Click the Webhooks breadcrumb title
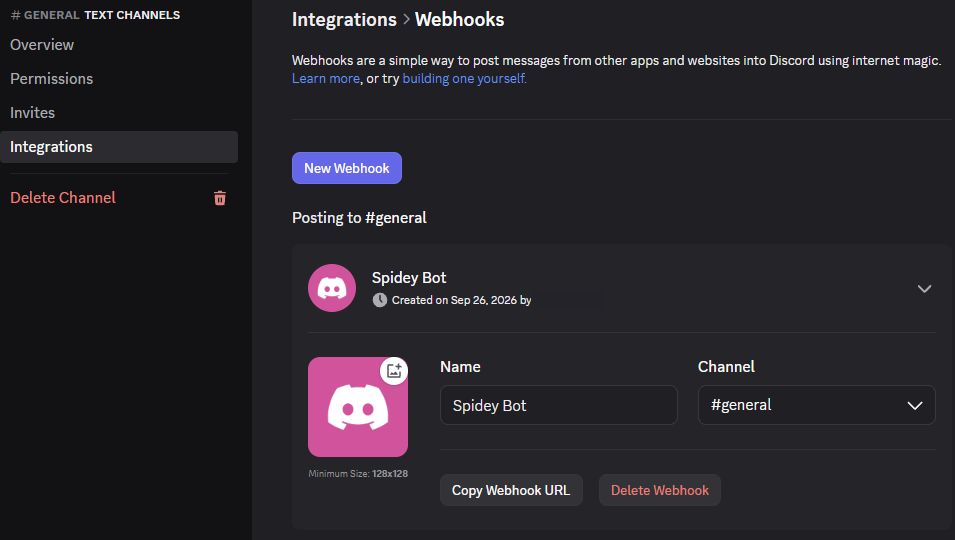 459,19
